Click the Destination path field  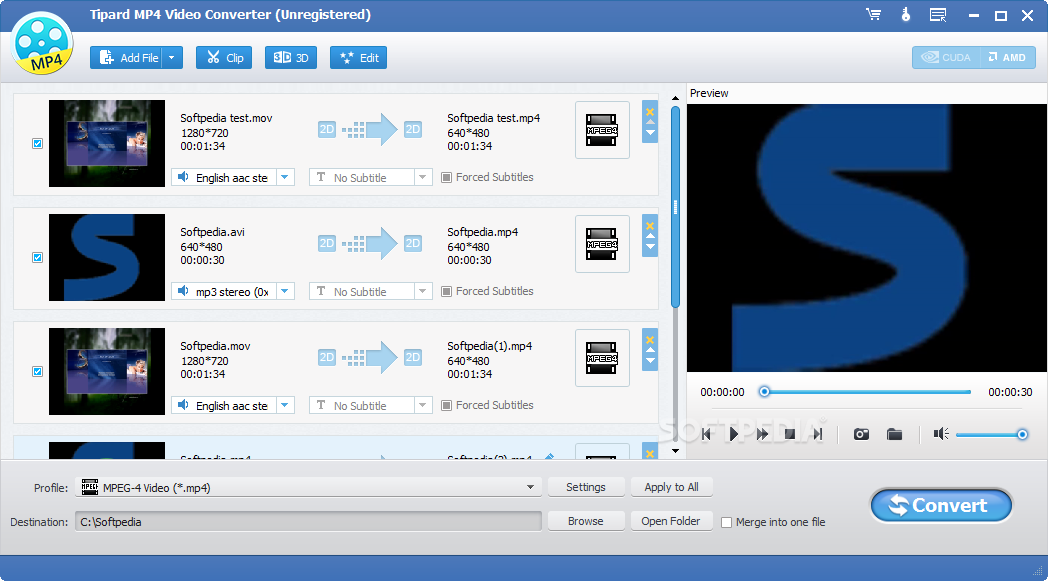click(308, 521)
